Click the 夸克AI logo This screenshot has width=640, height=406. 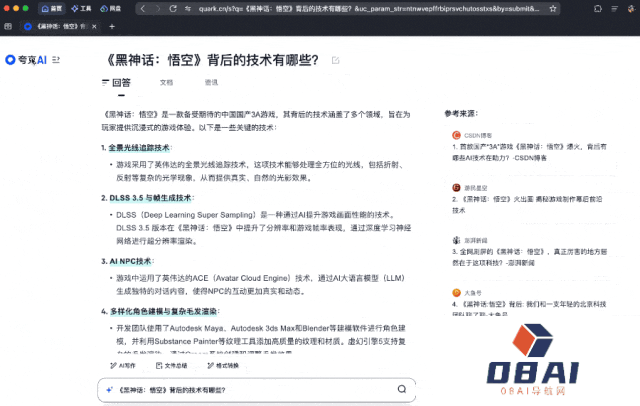click(x=27, y=60)
